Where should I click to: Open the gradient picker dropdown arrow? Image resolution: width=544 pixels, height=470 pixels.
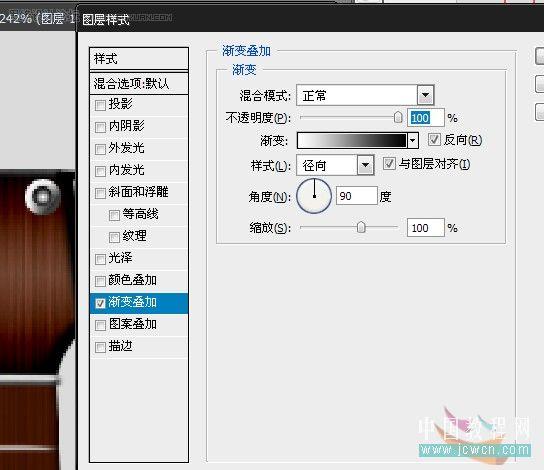click(x=412, y=140)
